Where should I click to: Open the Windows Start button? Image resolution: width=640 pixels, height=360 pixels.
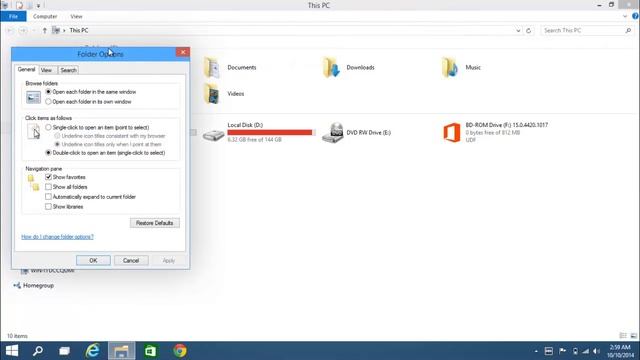coord(12,351)
